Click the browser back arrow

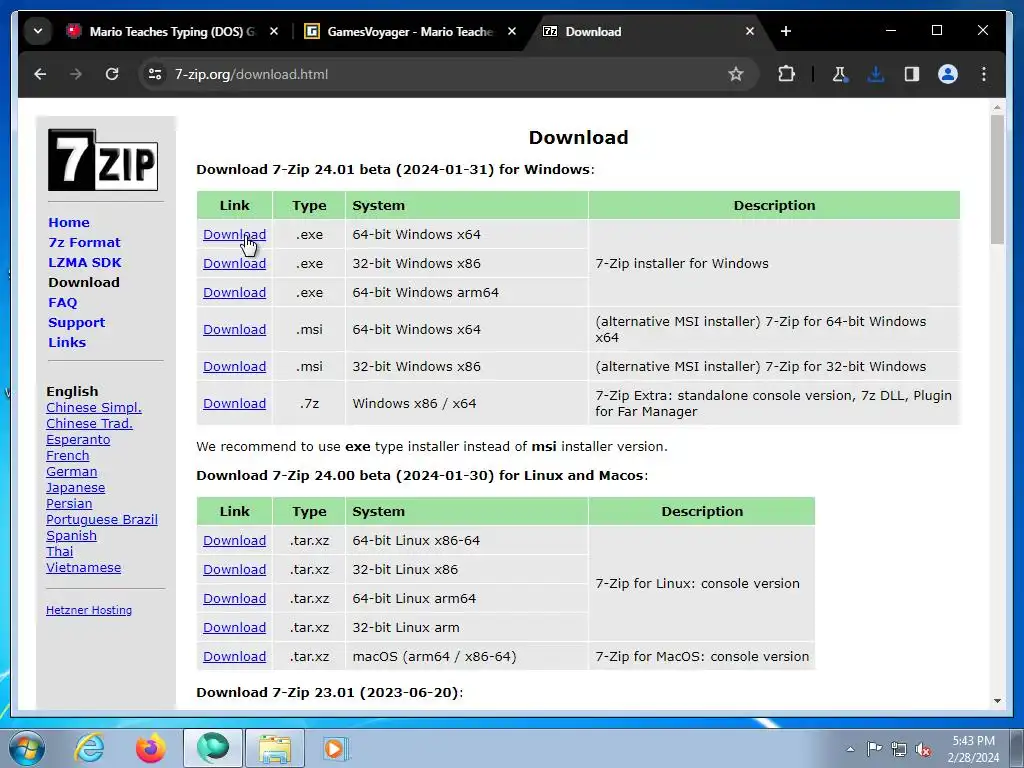point(40,74)
